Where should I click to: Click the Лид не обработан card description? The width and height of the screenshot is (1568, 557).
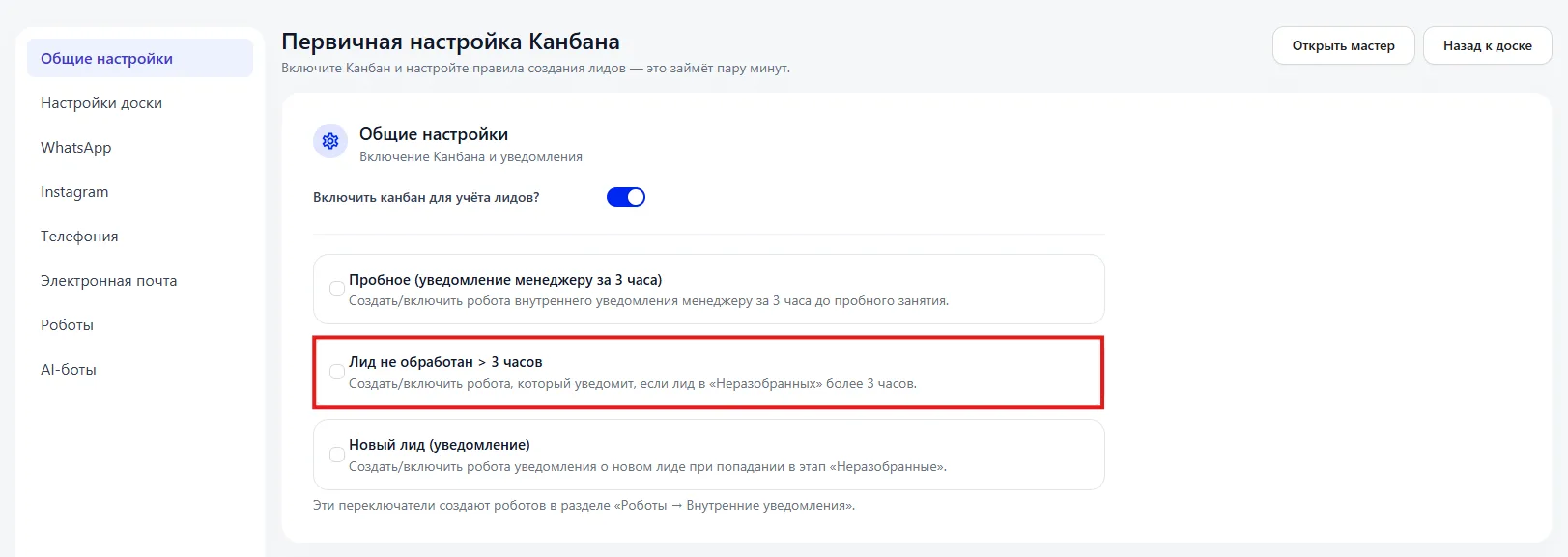[633, 384]
